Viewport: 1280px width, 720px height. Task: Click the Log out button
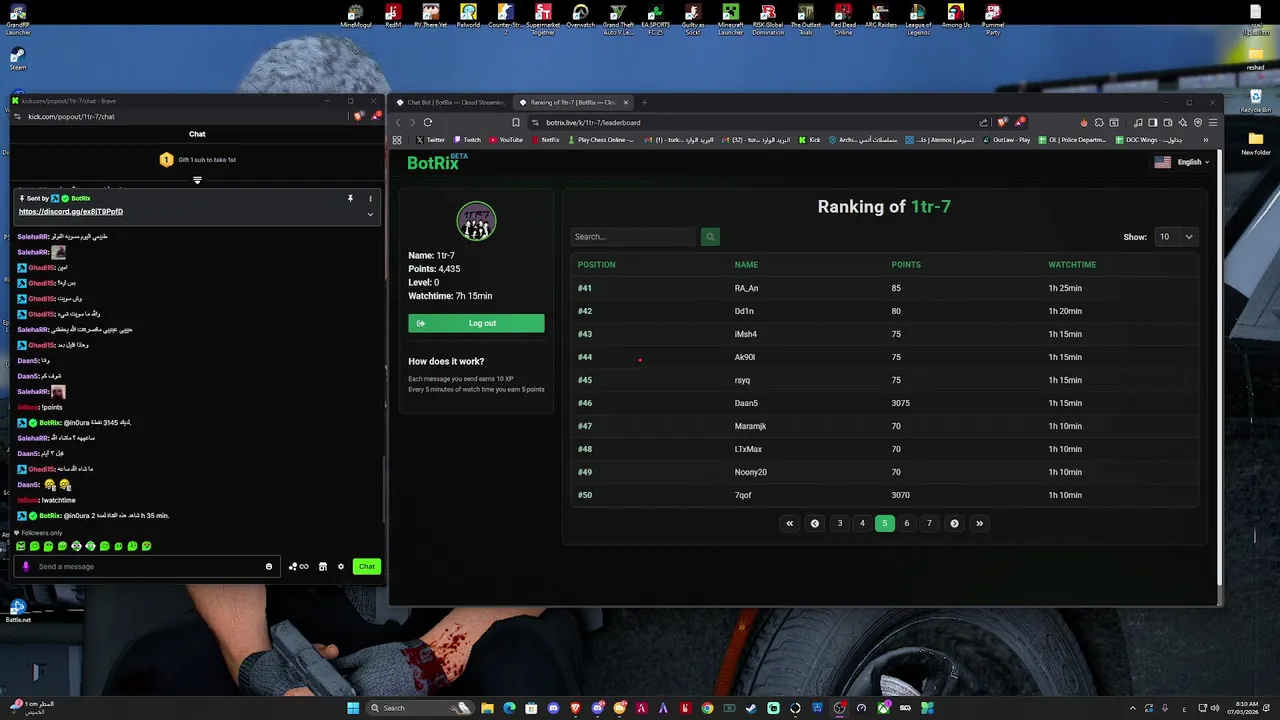pos(476,323)
